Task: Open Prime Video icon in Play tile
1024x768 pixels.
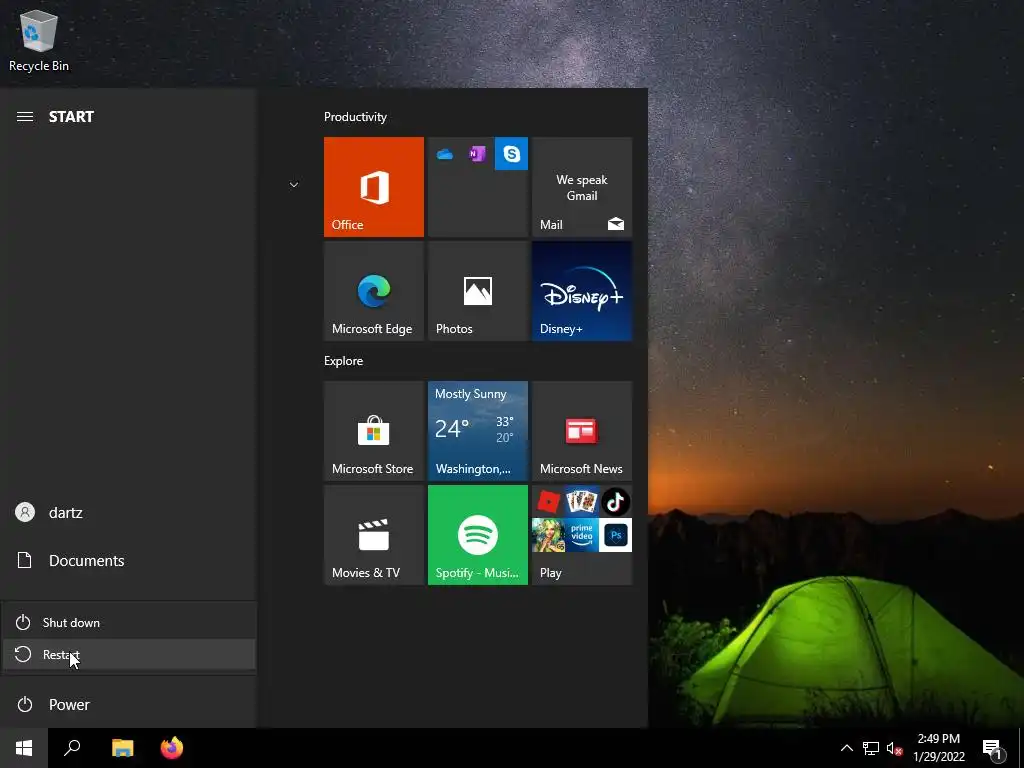Action: (x=582, y=536)
